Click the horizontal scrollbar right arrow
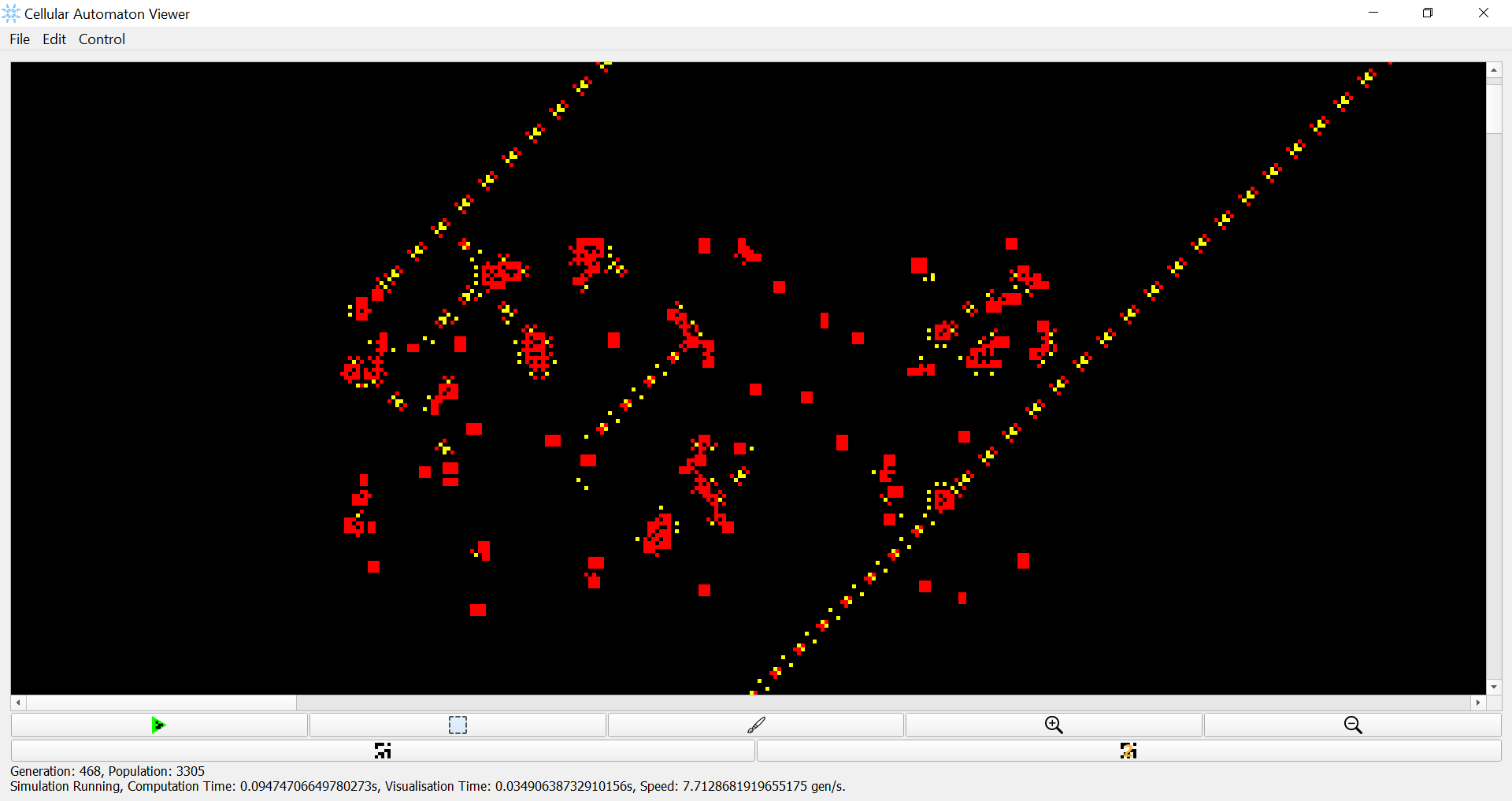This screenshot has height=801, width=1512. 1478,702
